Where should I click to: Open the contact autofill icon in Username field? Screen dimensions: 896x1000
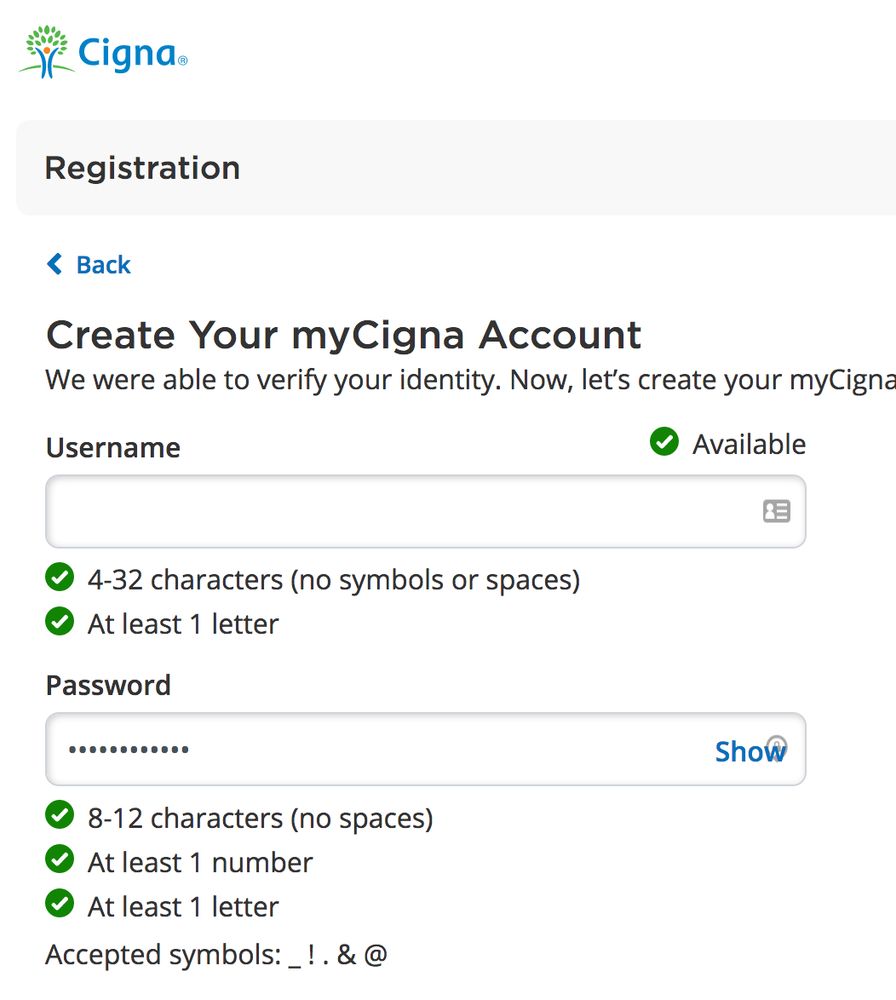[776, 511]
